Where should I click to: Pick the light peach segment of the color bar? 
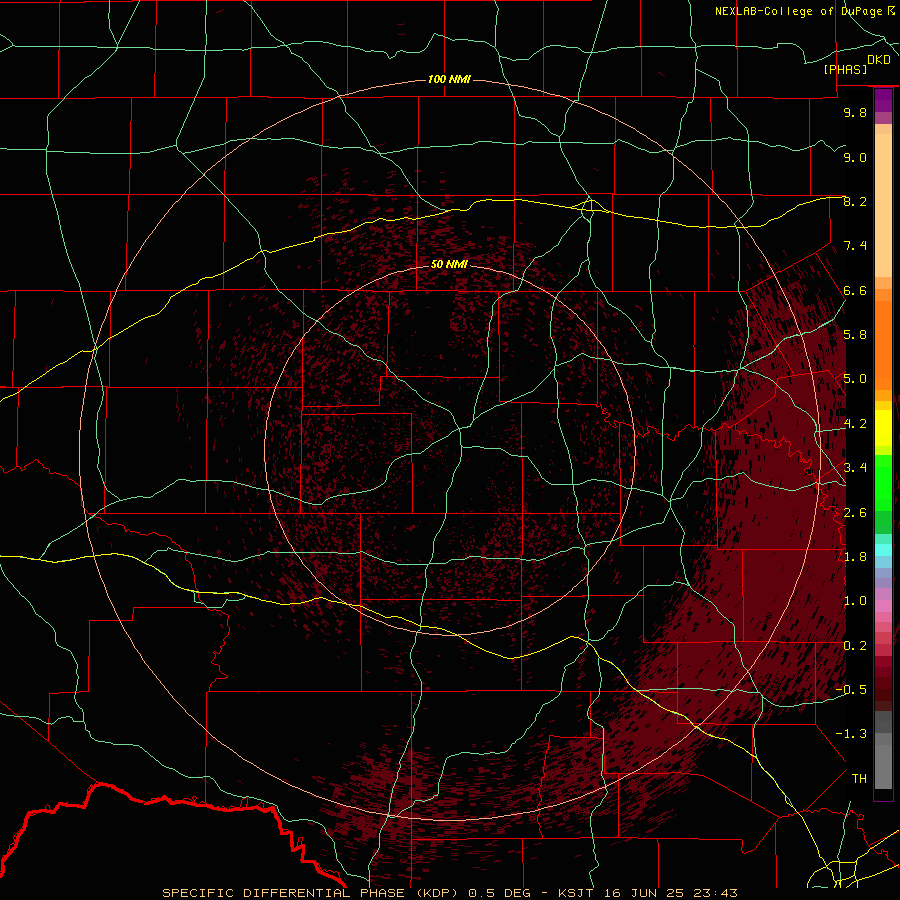pyautogui.click(x=883, y=205)
